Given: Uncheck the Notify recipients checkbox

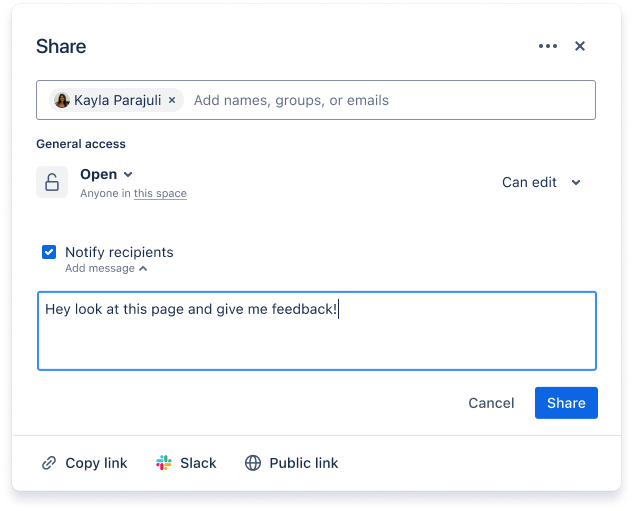Looking at the screenshot, I should coord(49,252).
